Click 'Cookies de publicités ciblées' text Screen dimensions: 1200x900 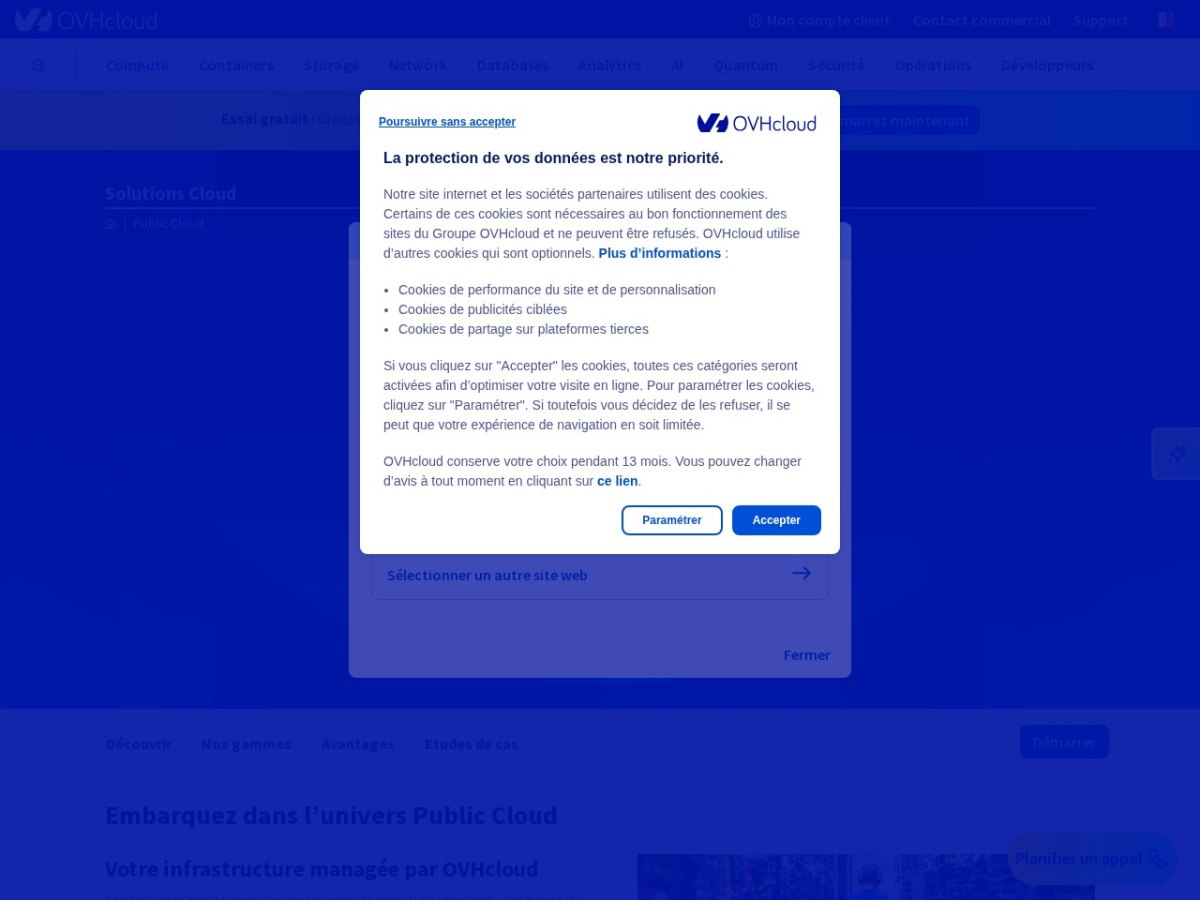(x=482, y=309)
